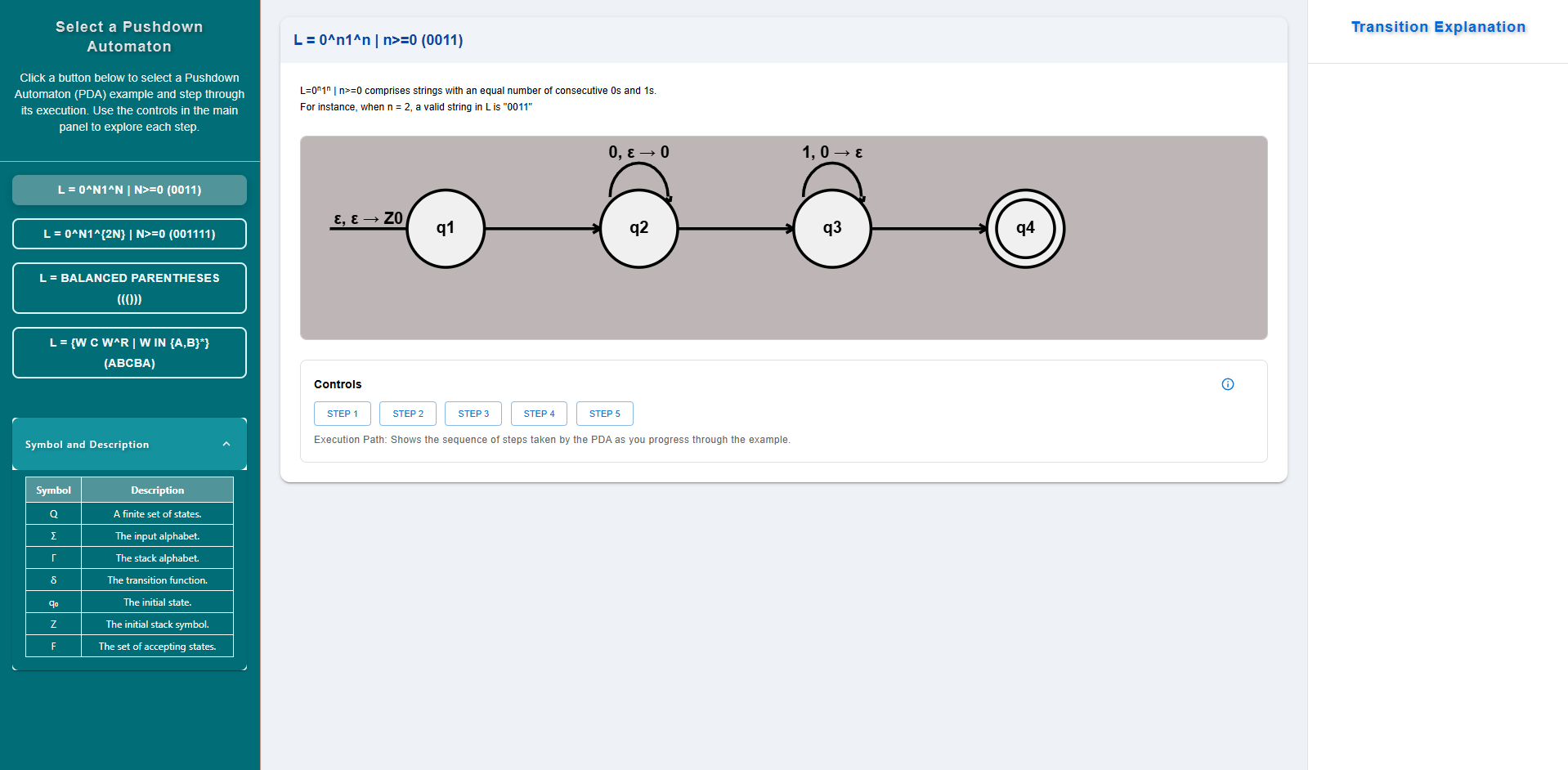Open the Select a Pushdown Automaton header
Image resolution: width=1568 pixels, height=770 pixels.
[128, 37]
